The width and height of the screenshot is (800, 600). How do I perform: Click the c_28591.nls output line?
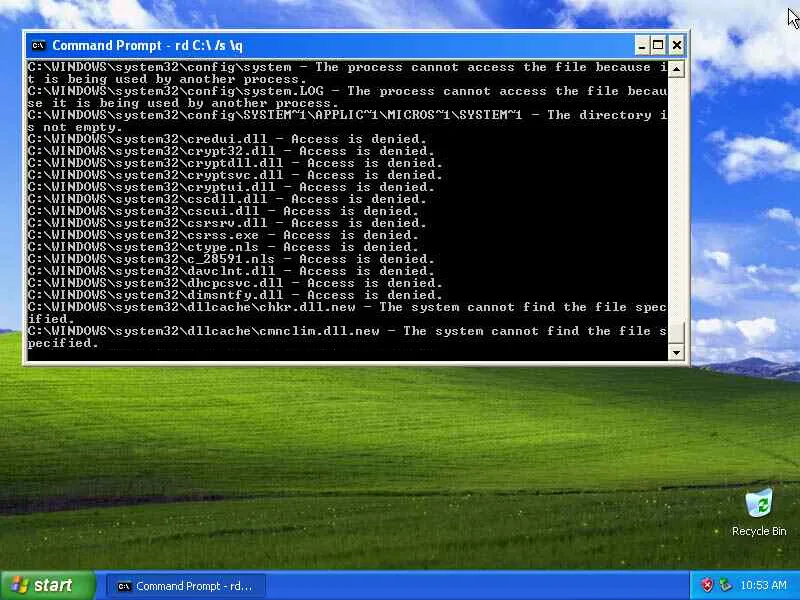231,259
